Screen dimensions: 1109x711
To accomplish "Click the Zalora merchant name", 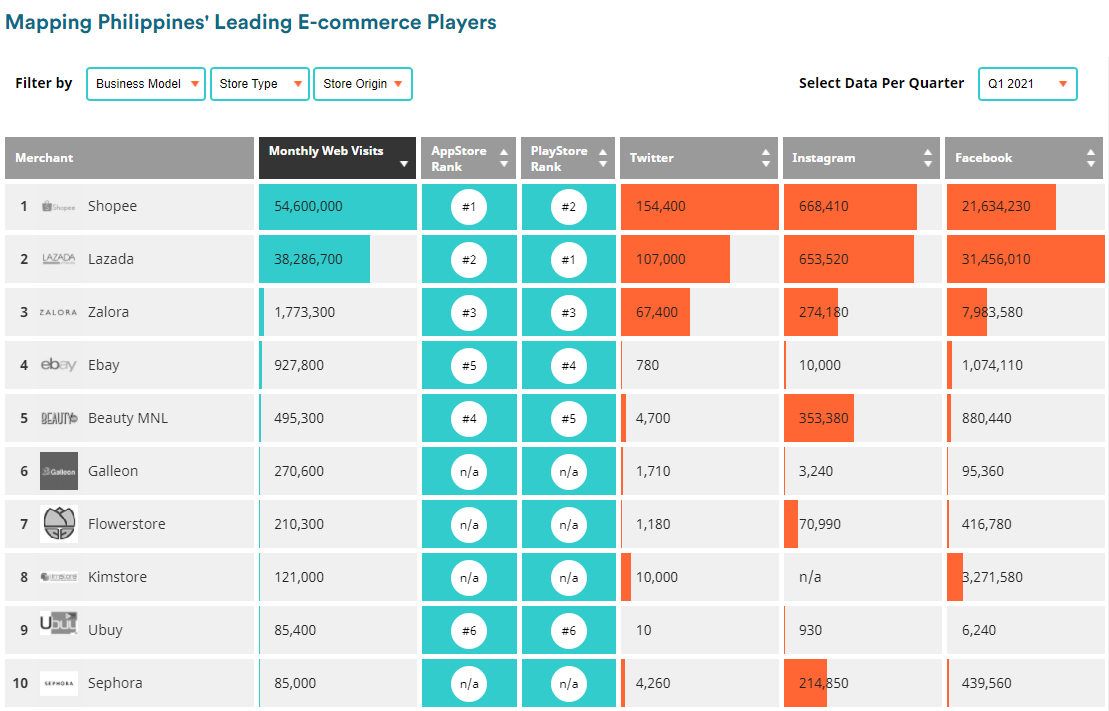I will point(108,312).
